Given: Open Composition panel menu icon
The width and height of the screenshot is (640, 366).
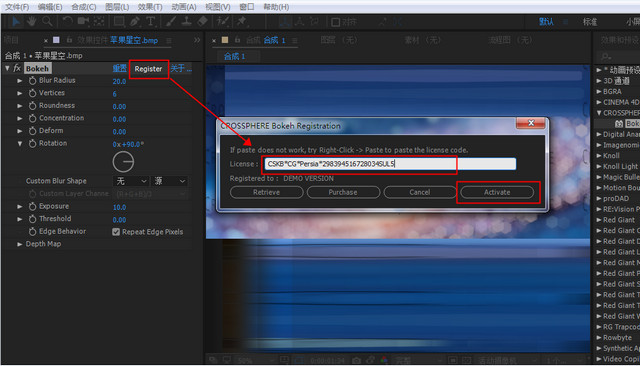Looking at the screenshot, I should click(295, 40).
